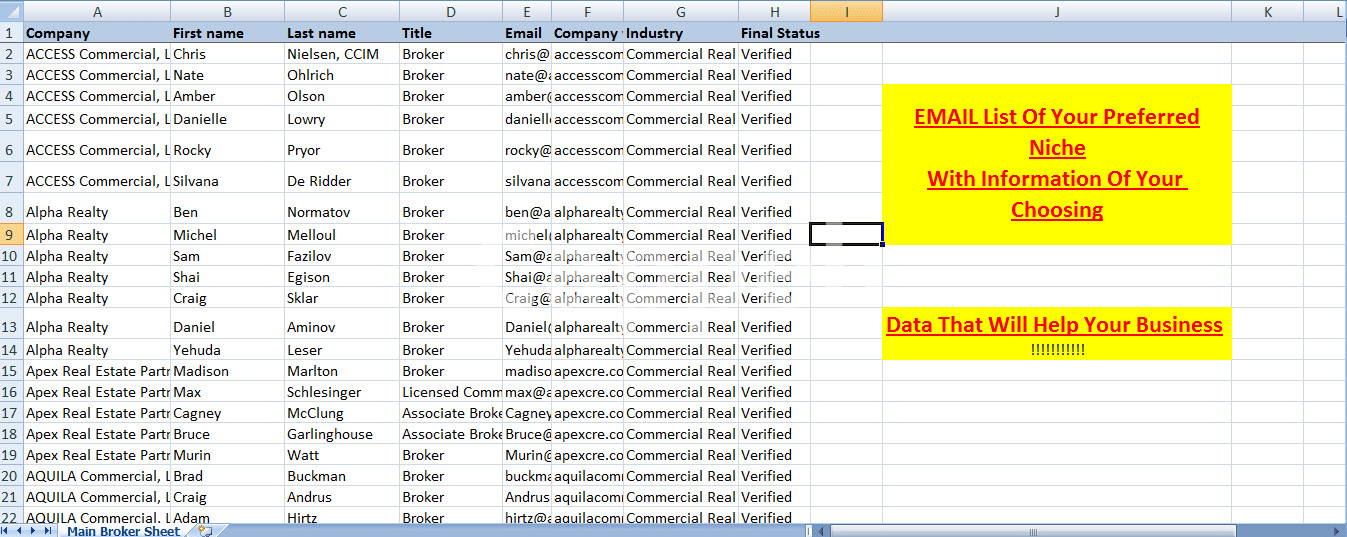
Task: Click the "EMAIL List Of Your Preferred" link text
Action: pyautogui.click(x=1056, y=117)
